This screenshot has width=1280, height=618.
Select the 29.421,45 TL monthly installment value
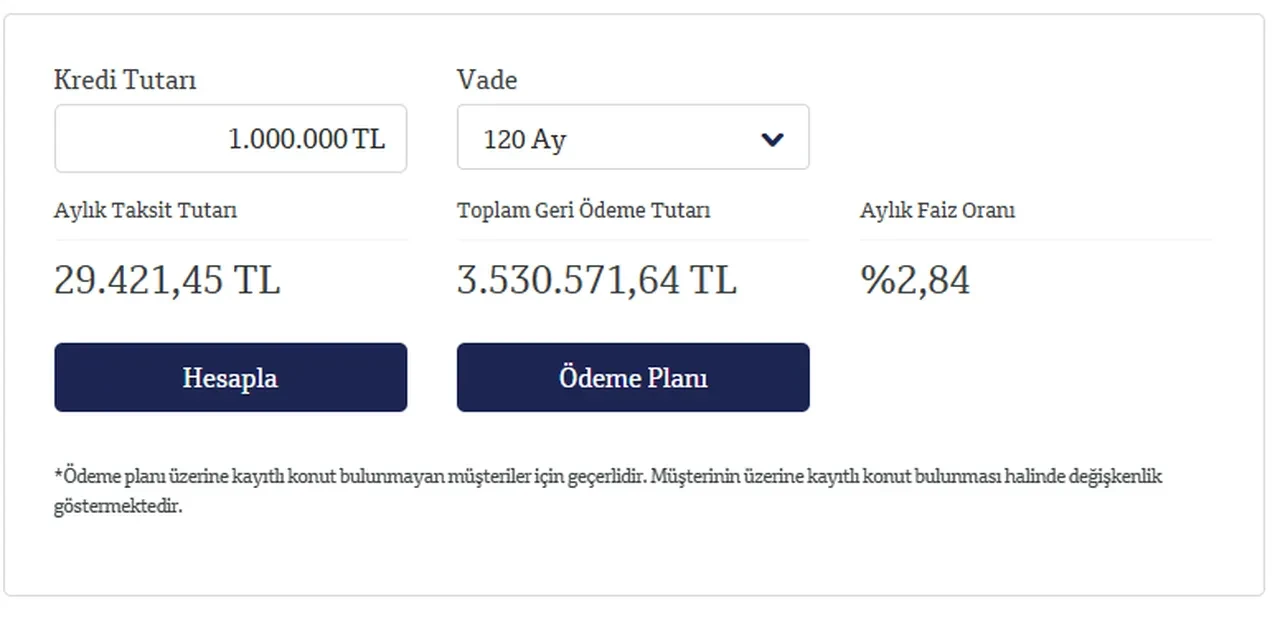(x=166, y=281)
